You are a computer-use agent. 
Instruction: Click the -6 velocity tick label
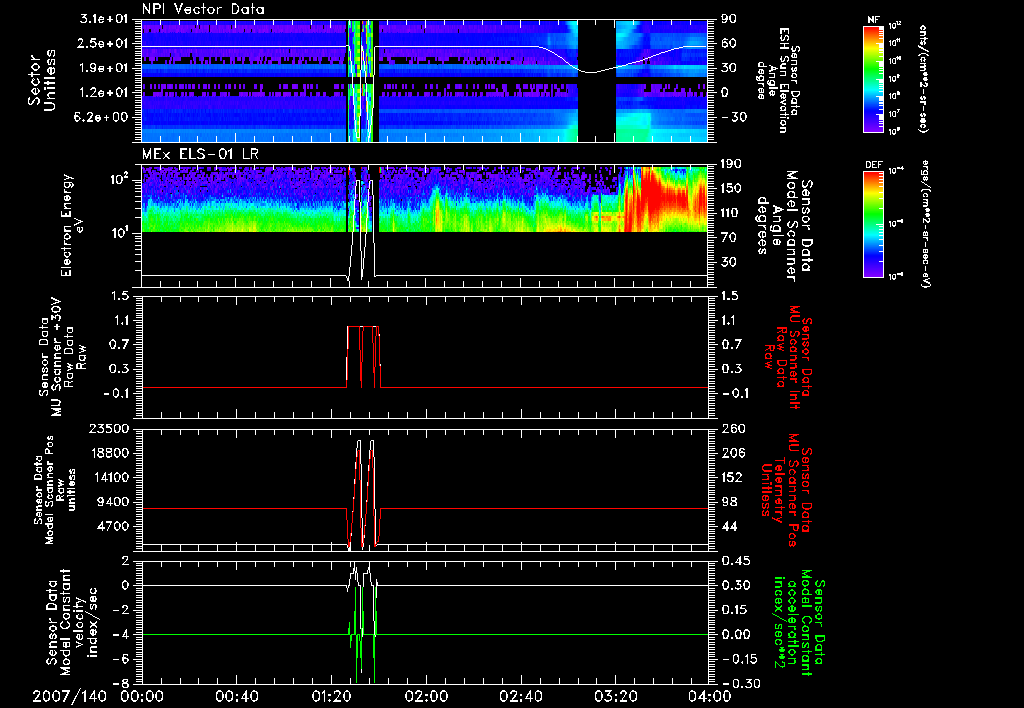[121, 658]
